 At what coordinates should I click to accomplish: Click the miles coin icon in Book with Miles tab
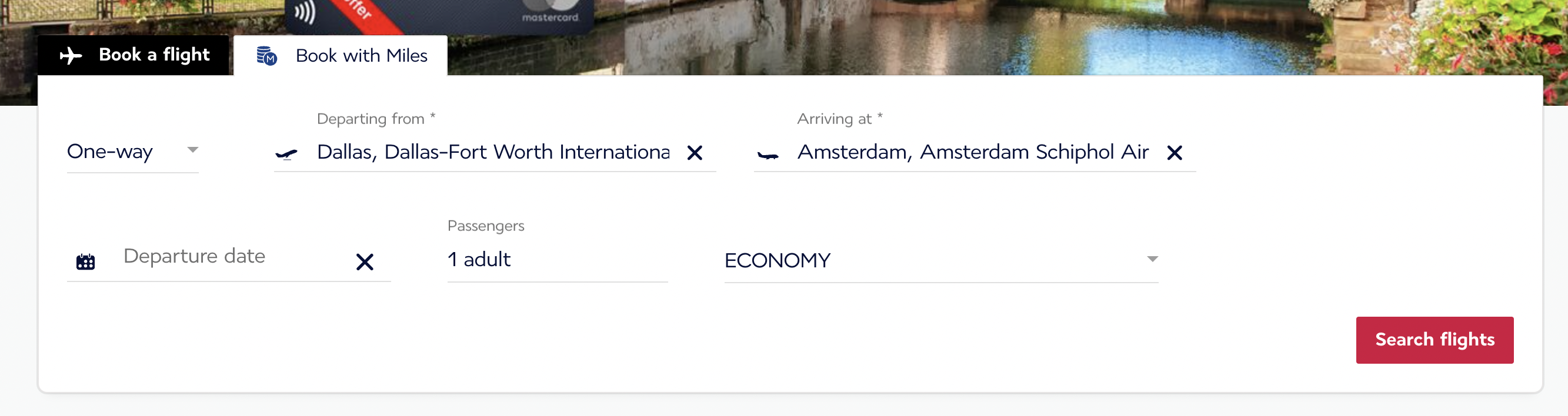coord(266,55)
